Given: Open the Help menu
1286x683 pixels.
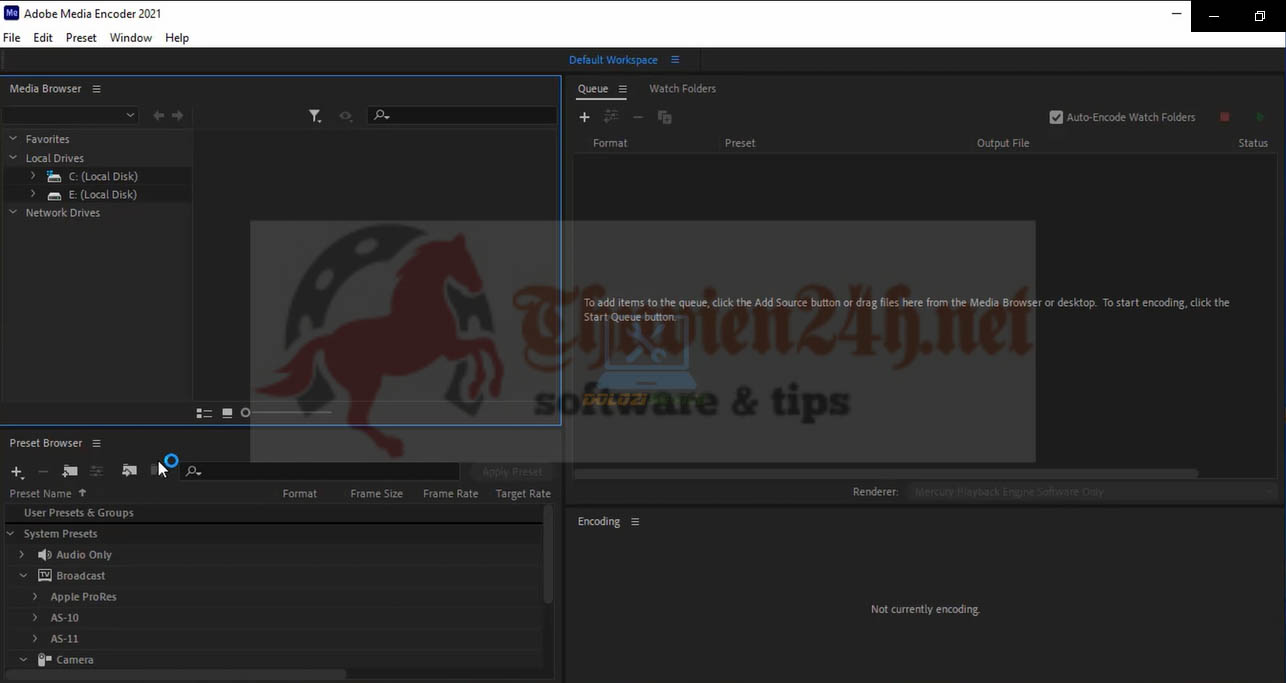Looking at the screenshot, I should 177,38.
